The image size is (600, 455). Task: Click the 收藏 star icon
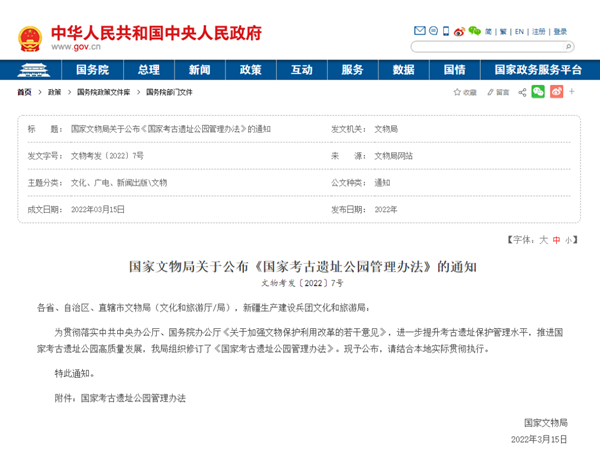click(x=457, y=92)
